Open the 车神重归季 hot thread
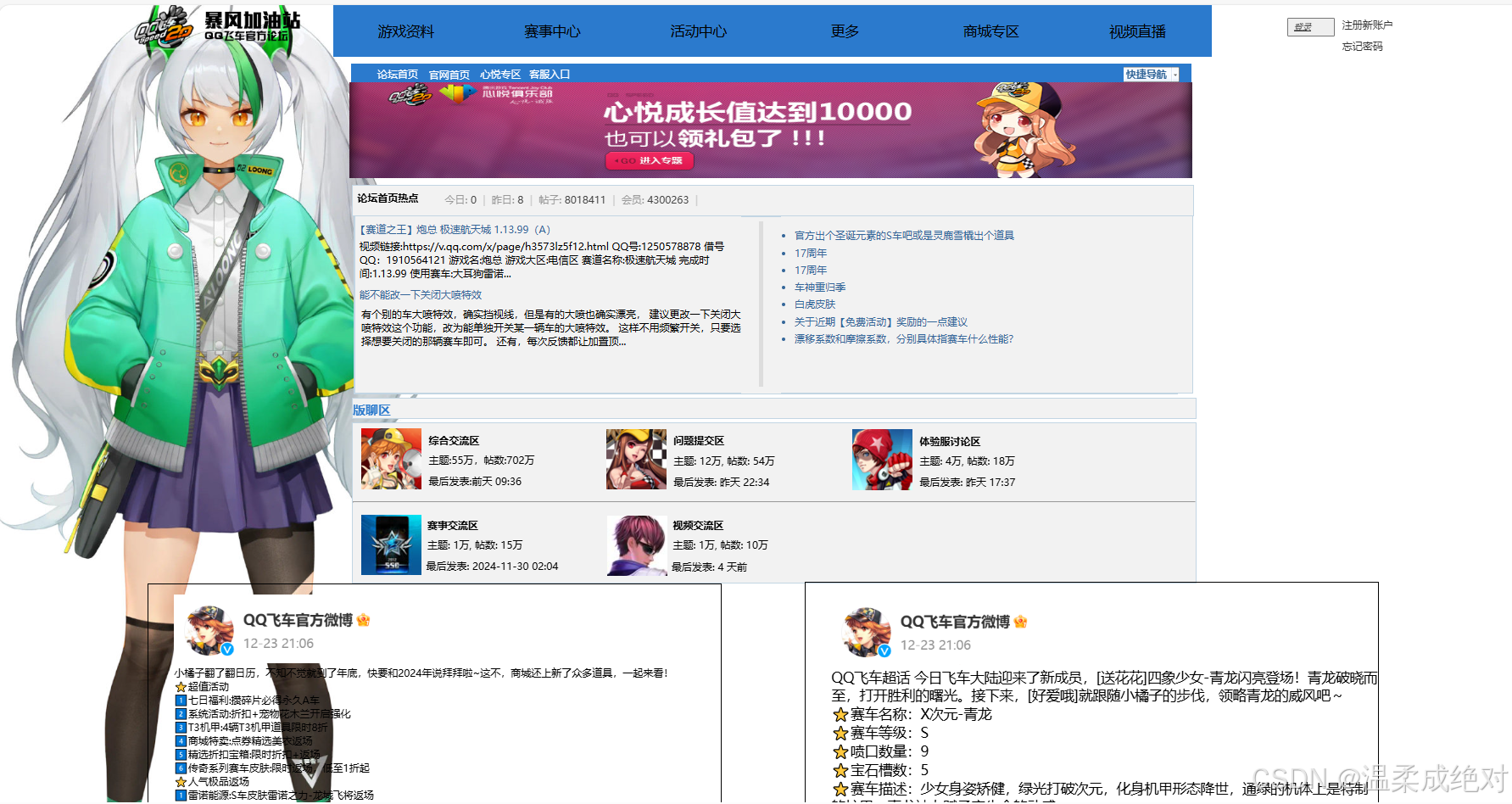Viewport: 1512px width, 804px height. (820, 288)
